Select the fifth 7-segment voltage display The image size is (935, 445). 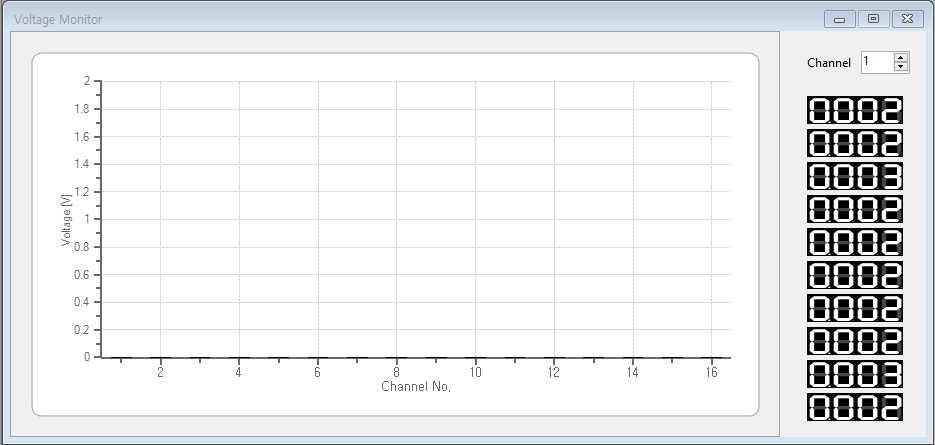tap(855, 242)
